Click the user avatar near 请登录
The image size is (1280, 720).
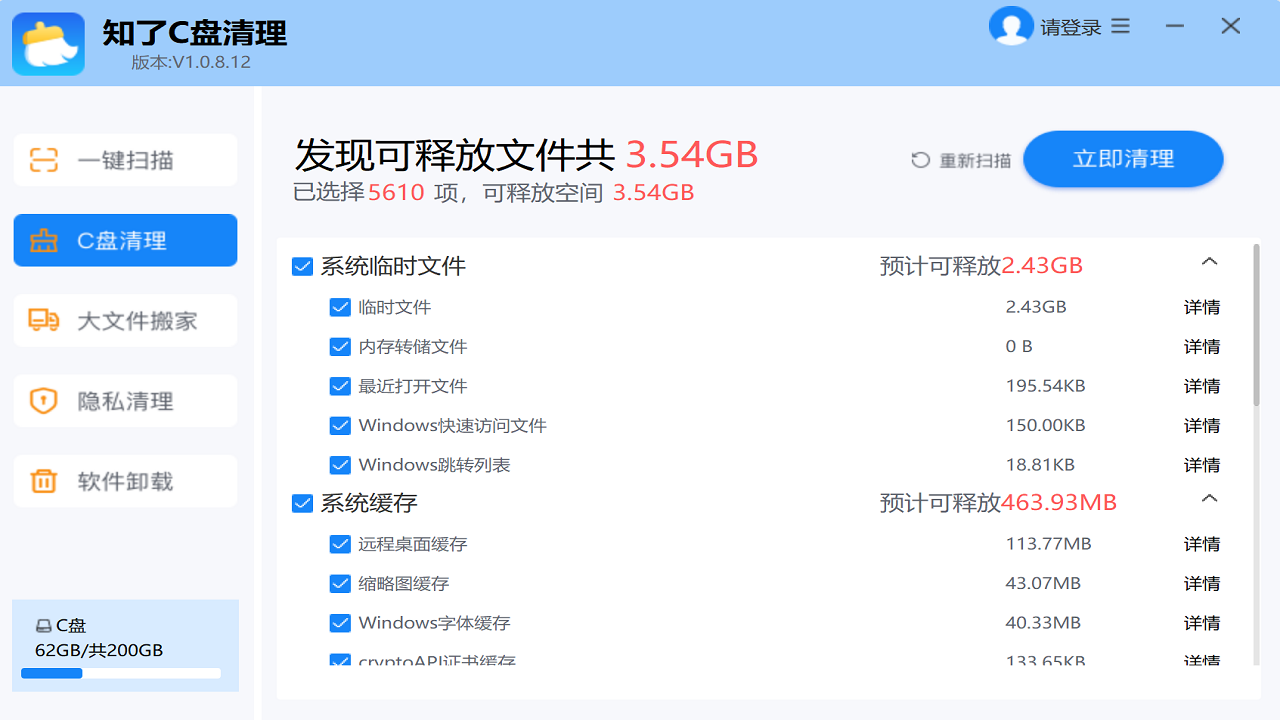1011,26
